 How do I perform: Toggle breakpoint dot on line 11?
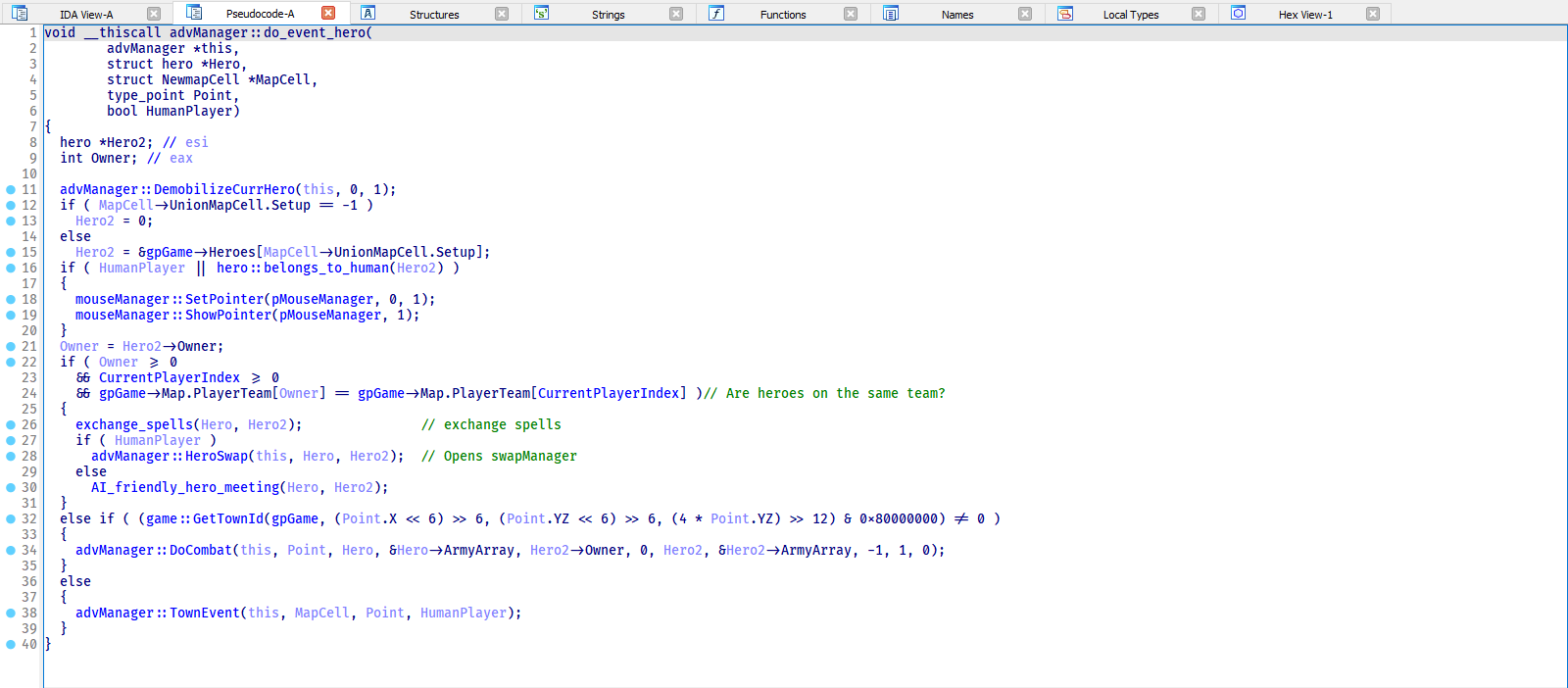(11, 189)
